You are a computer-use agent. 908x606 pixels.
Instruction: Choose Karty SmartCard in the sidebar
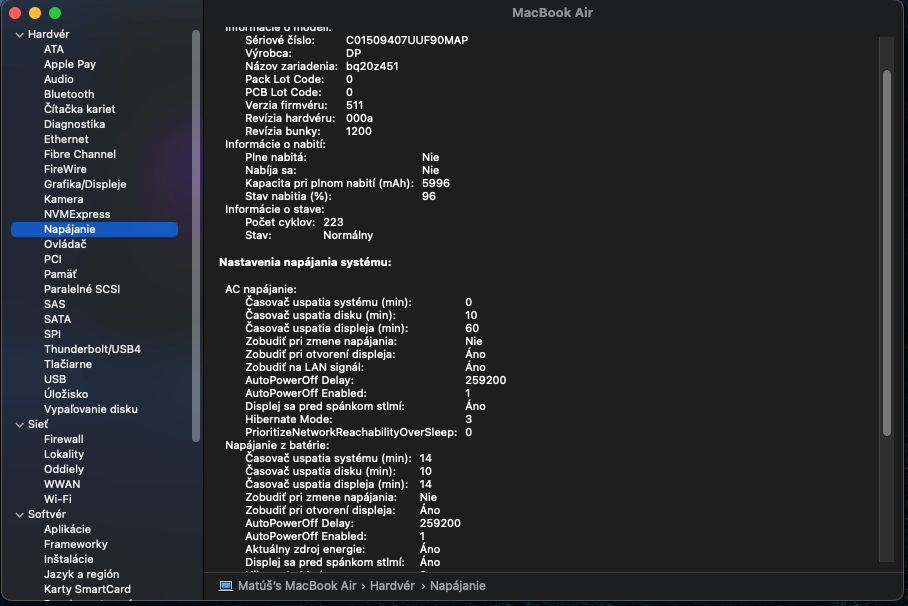(87, 589)
